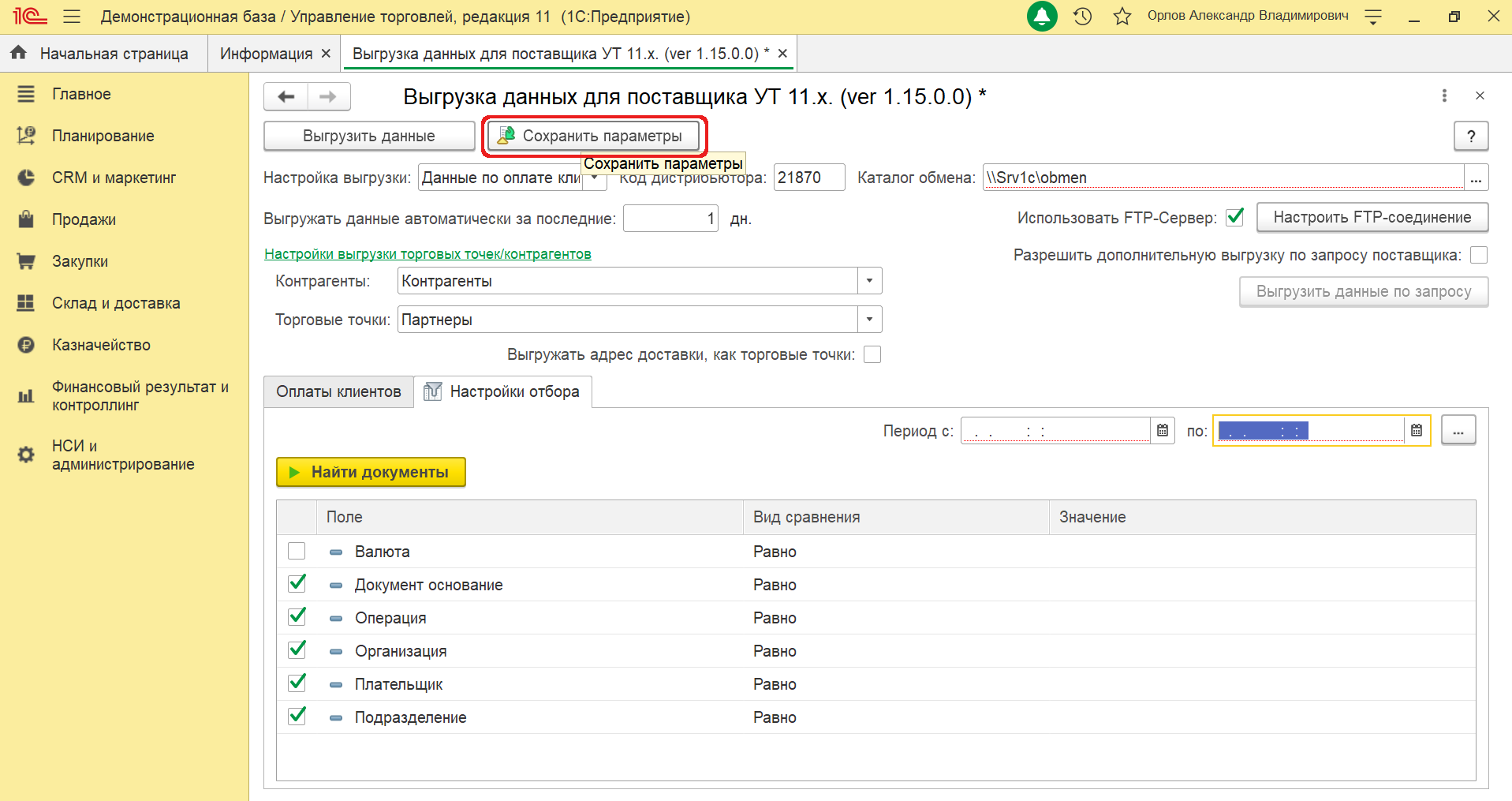Show the history clock icon
The width and height of the screenshot is (1512, 801).
pos(1082,17)
